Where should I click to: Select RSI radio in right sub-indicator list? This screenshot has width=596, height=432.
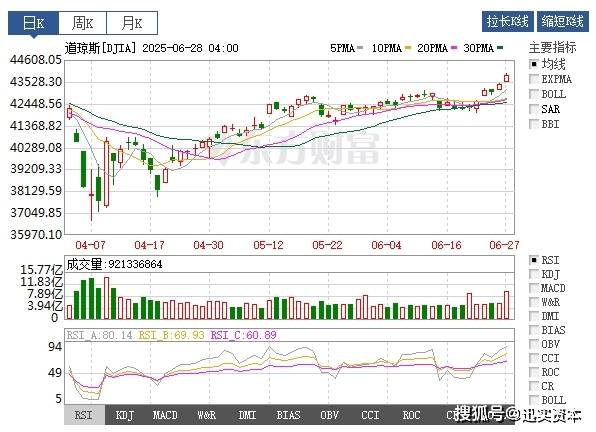pyautogui.click(x=534, y=260)
